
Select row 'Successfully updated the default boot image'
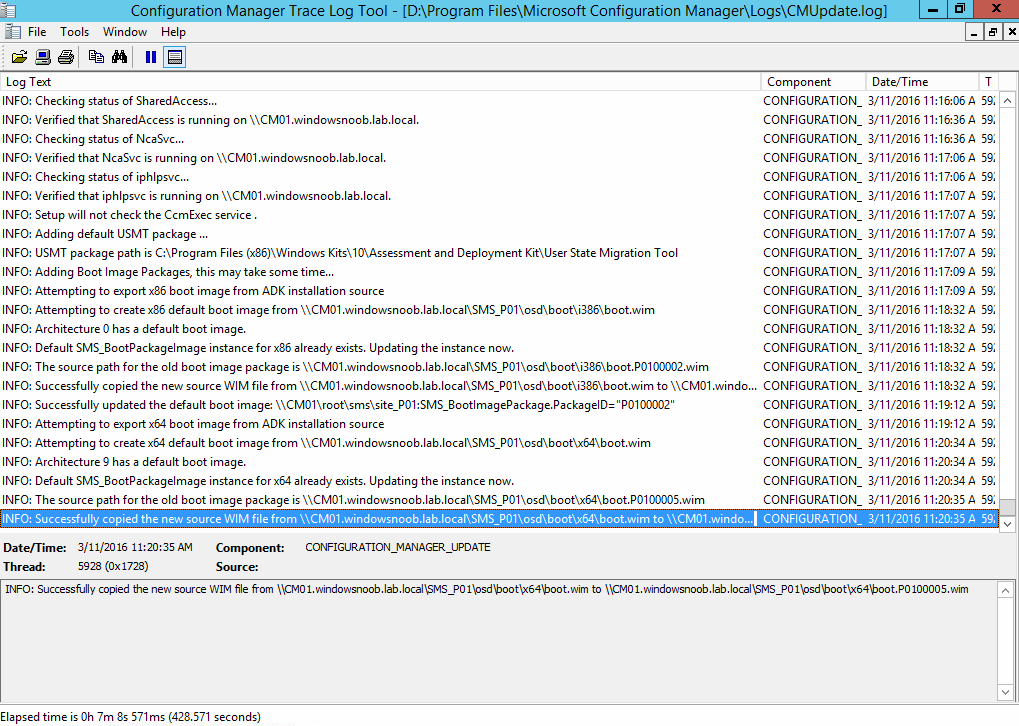tap(499, 405)
